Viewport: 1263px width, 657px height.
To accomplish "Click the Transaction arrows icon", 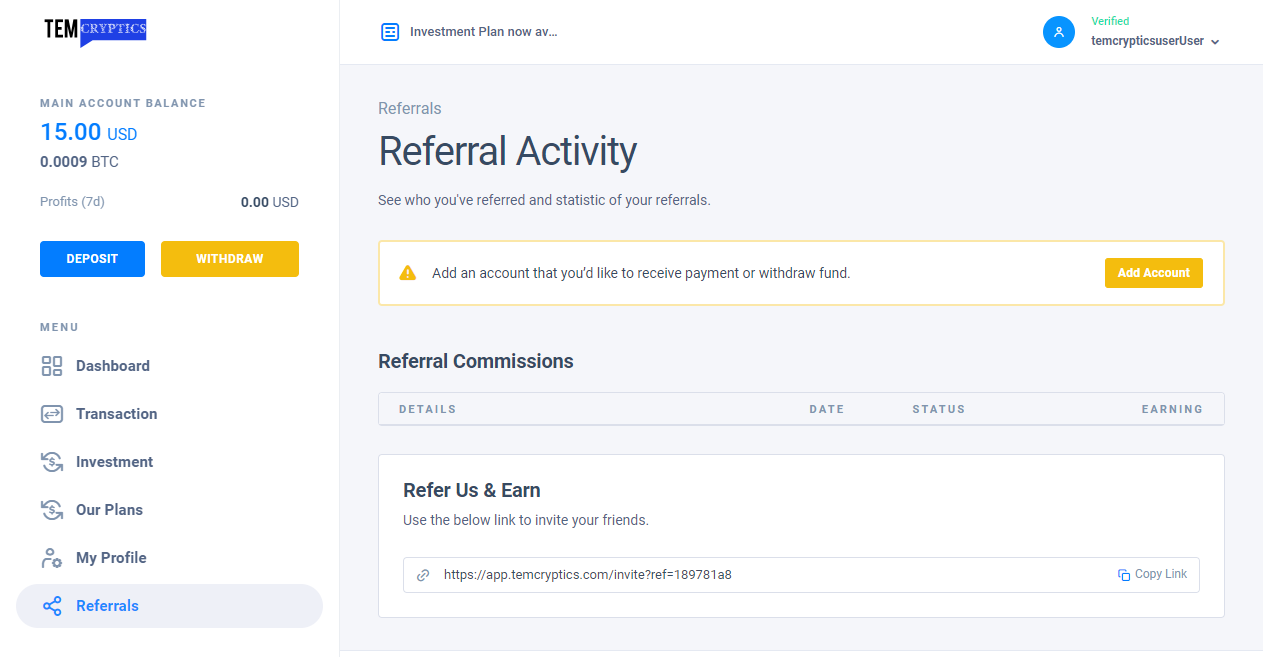I will click(51, 414).
